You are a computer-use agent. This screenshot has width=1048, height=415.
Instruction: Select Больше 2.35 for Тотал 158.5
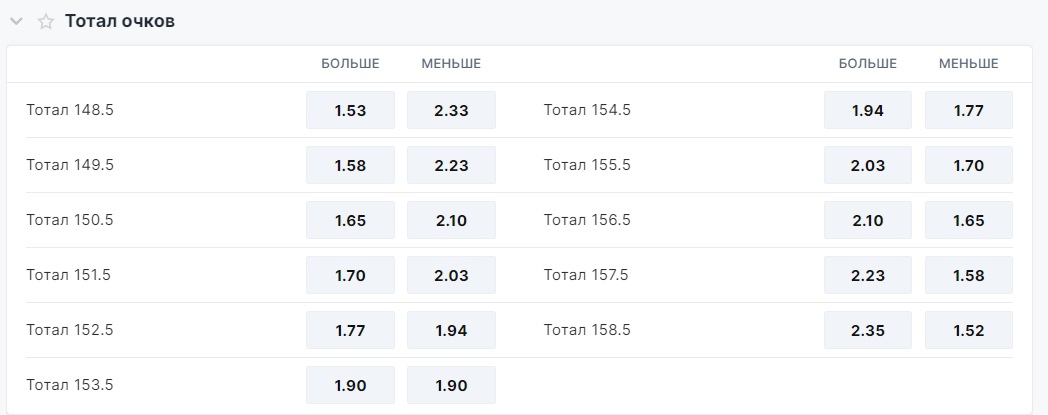coord(868,330)
